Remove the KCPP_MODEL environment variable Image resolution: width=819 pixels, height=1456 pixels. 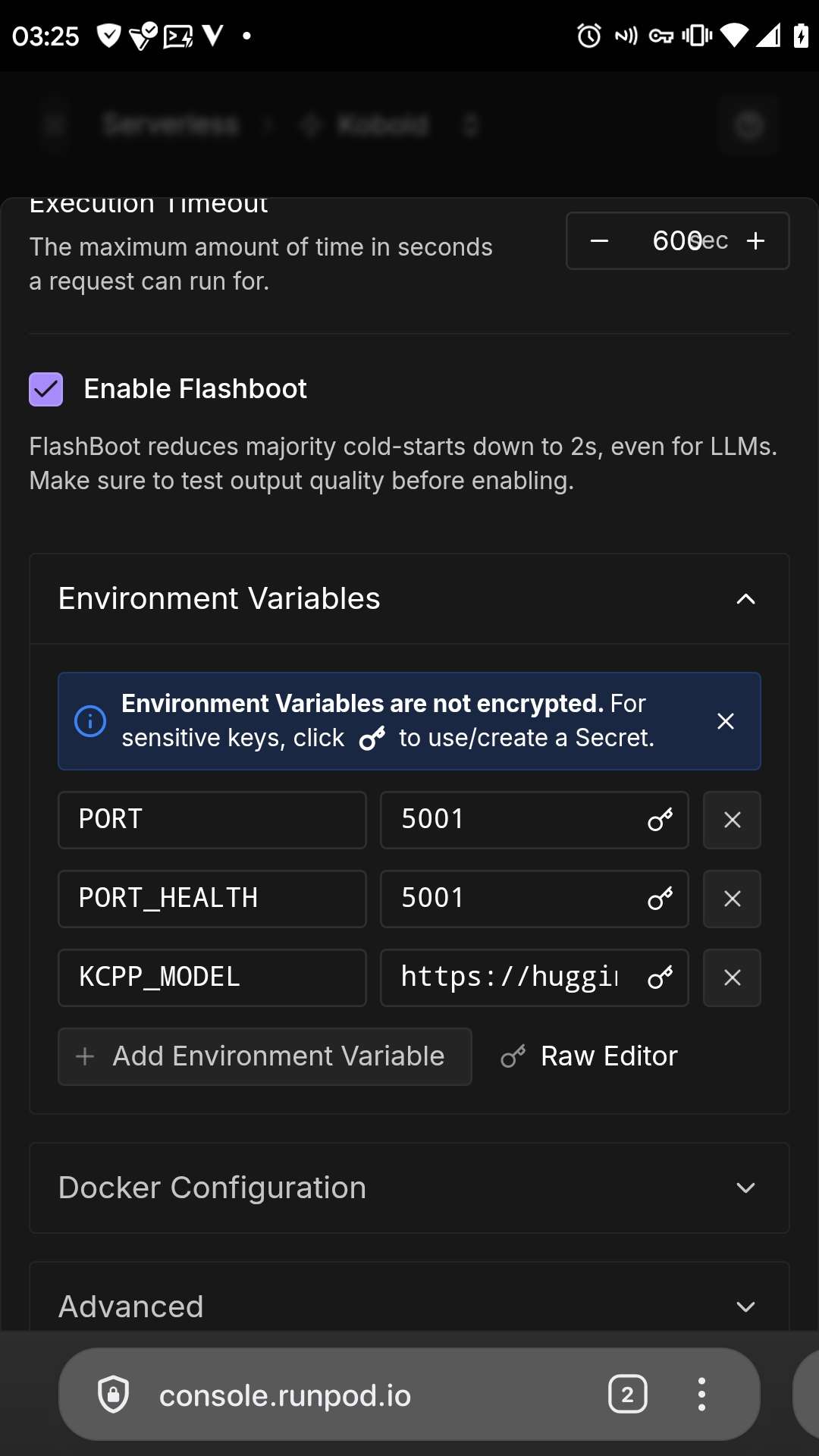(732, 977)
